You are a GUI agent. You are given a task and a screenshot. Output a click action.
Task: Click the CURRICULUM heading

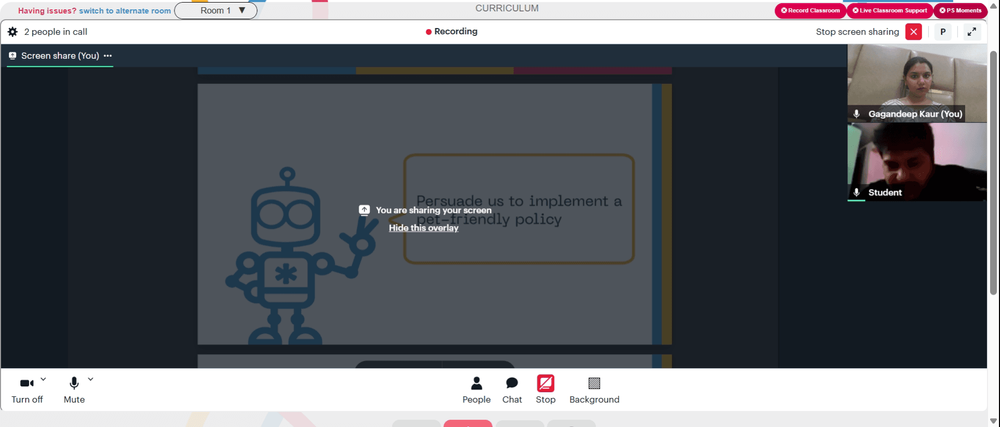507,8
